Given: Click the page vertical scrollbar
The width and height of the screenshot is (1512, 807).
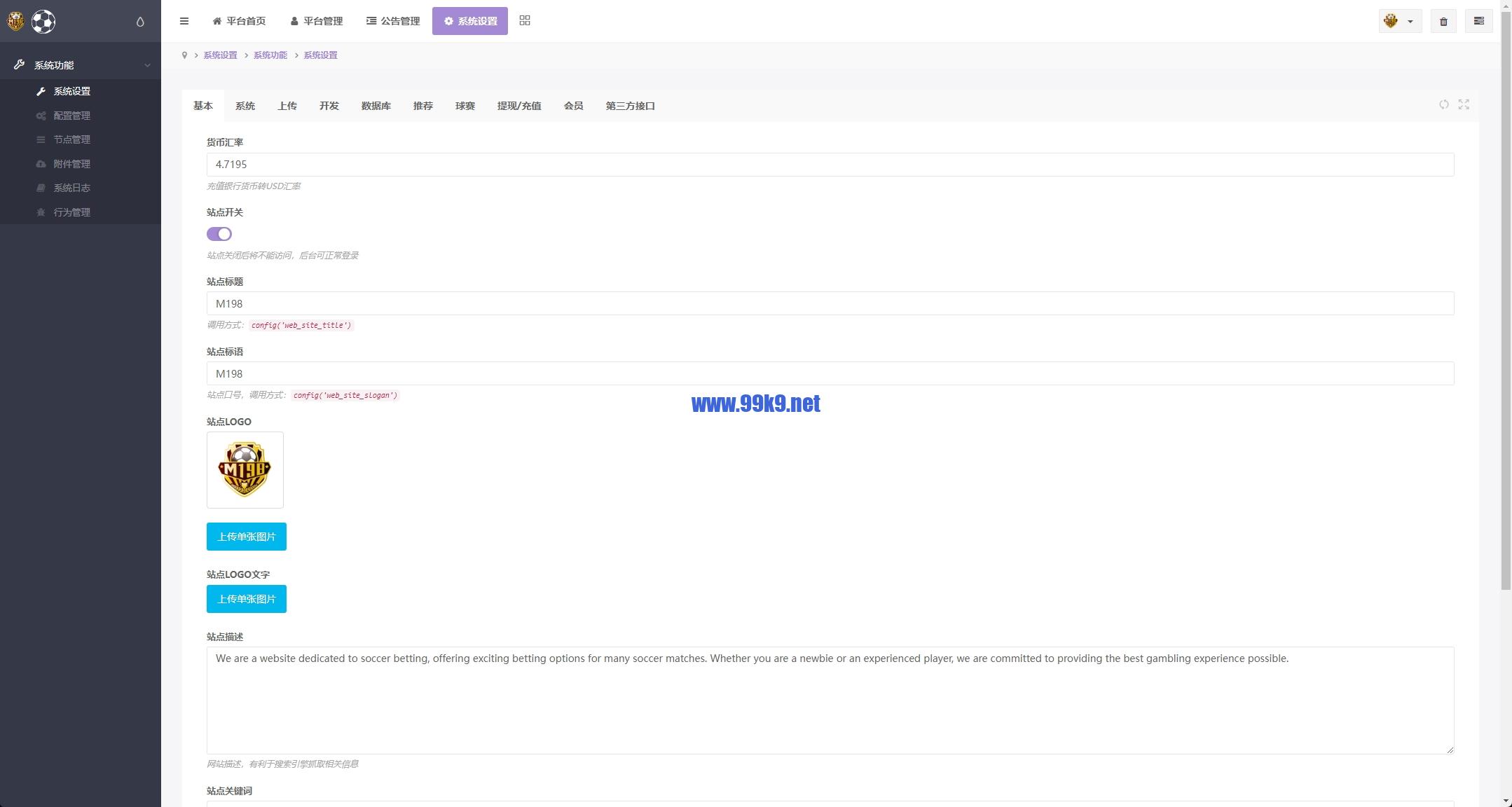Looking at the screenshot, I should tap(1506, 300).
